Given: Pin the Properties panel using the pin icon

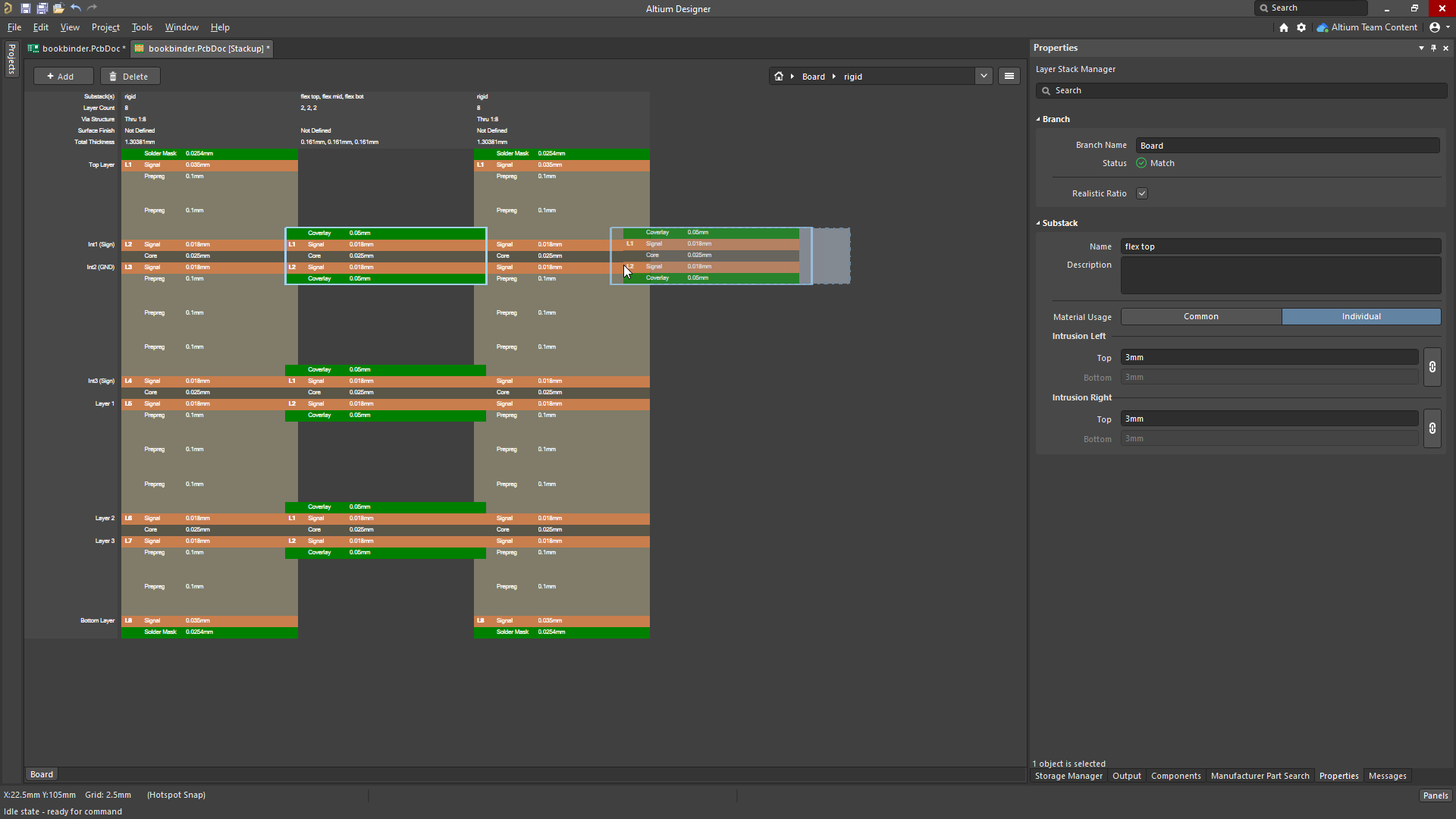Looking at the screenshot, I should point(1433,48).
